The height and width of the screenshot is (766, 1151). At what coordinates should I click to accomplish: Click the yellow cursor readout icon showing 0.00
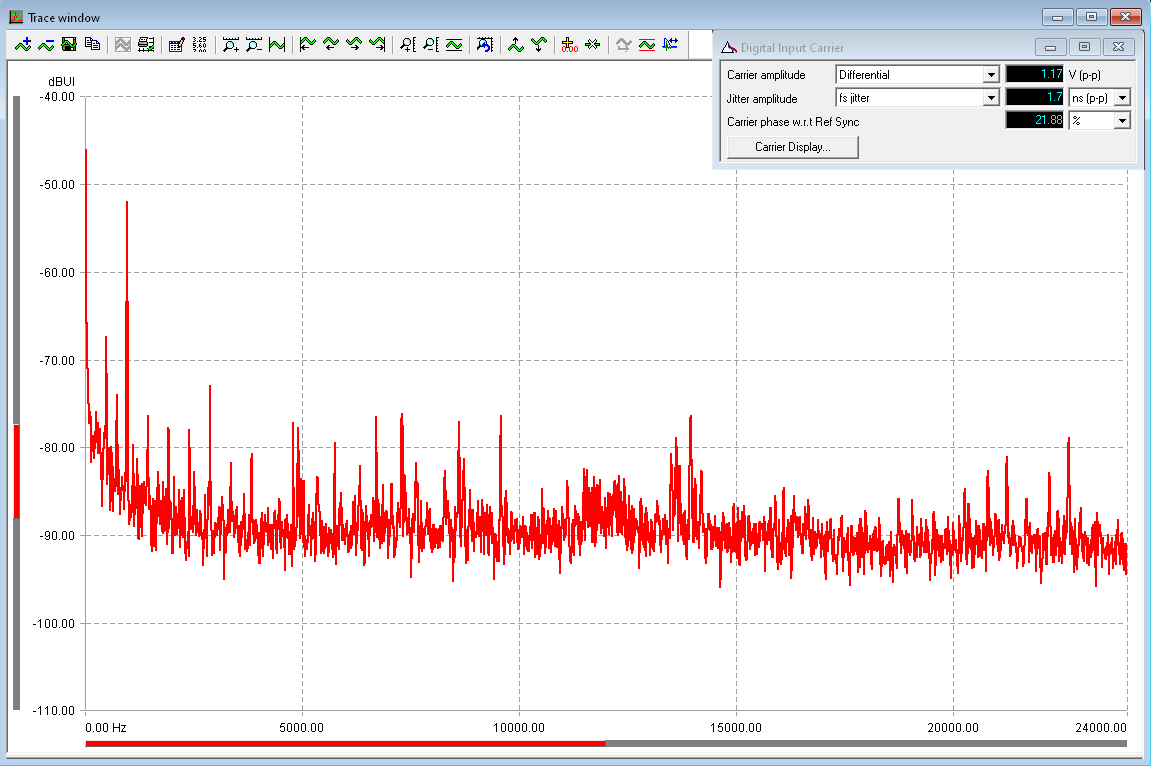569,44
